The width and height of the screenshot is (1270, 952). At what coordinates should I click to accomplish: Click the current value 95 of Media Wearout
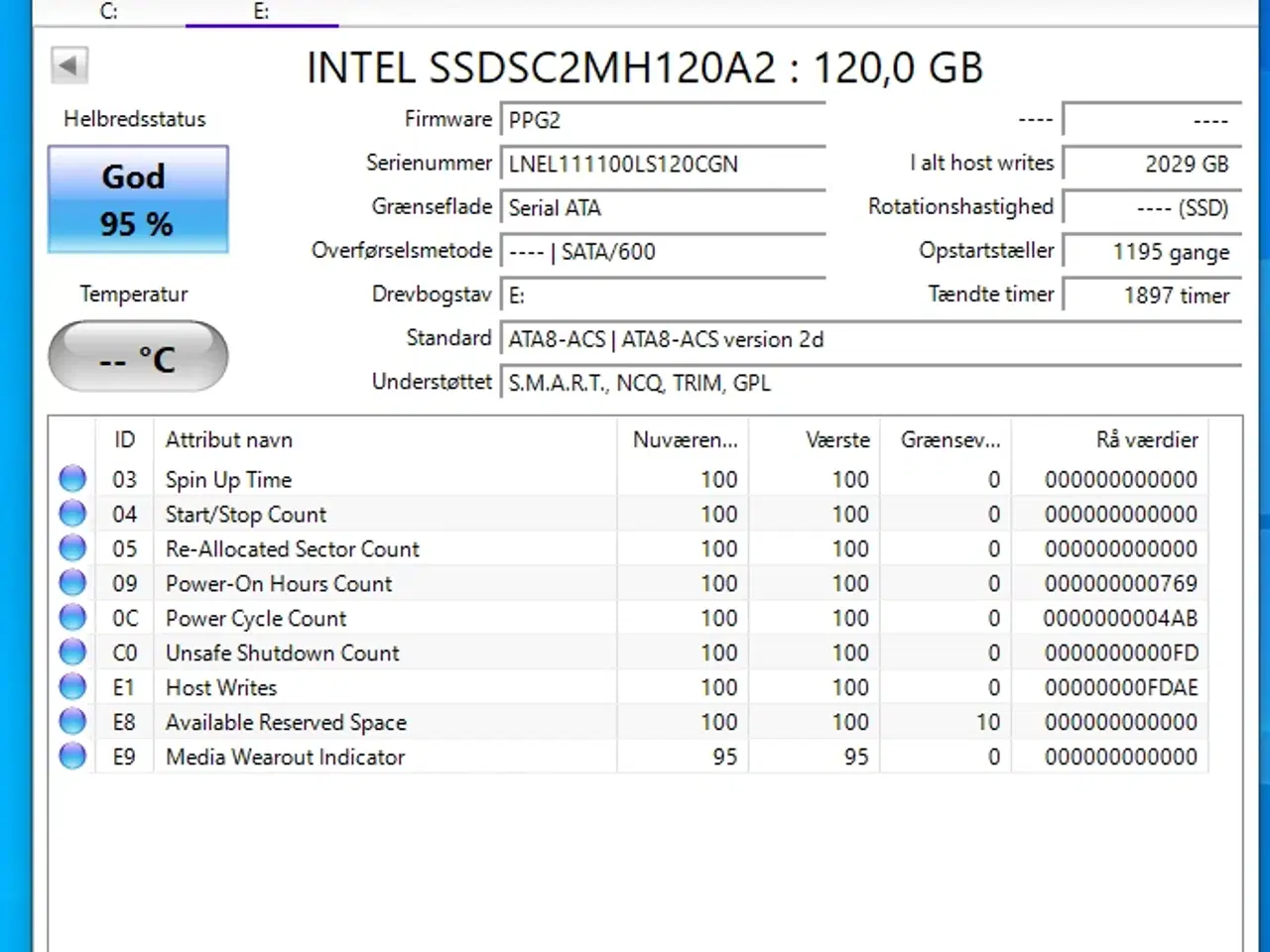724,757
